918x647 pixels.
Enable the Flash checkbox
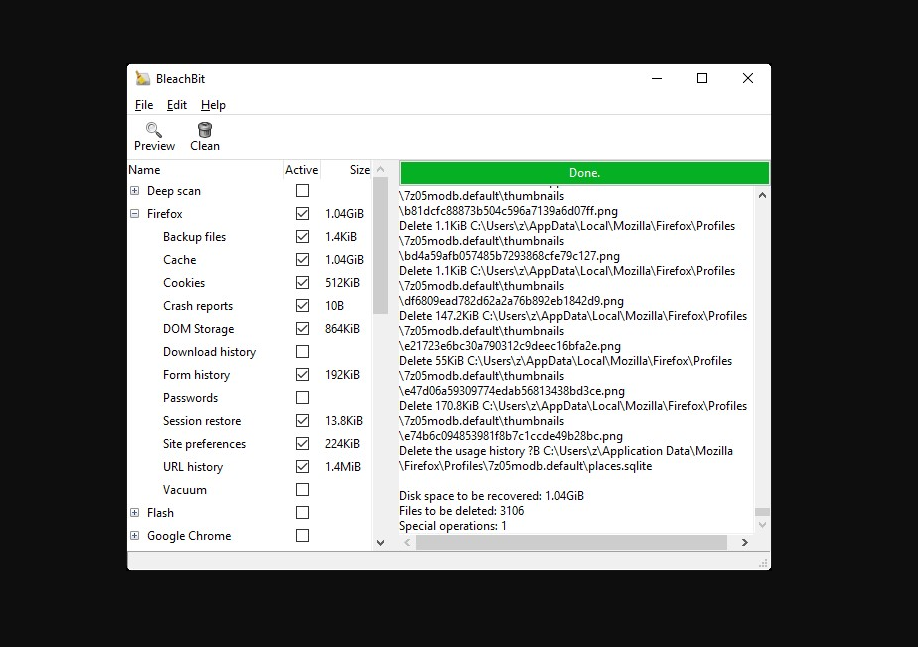(302, 513)
